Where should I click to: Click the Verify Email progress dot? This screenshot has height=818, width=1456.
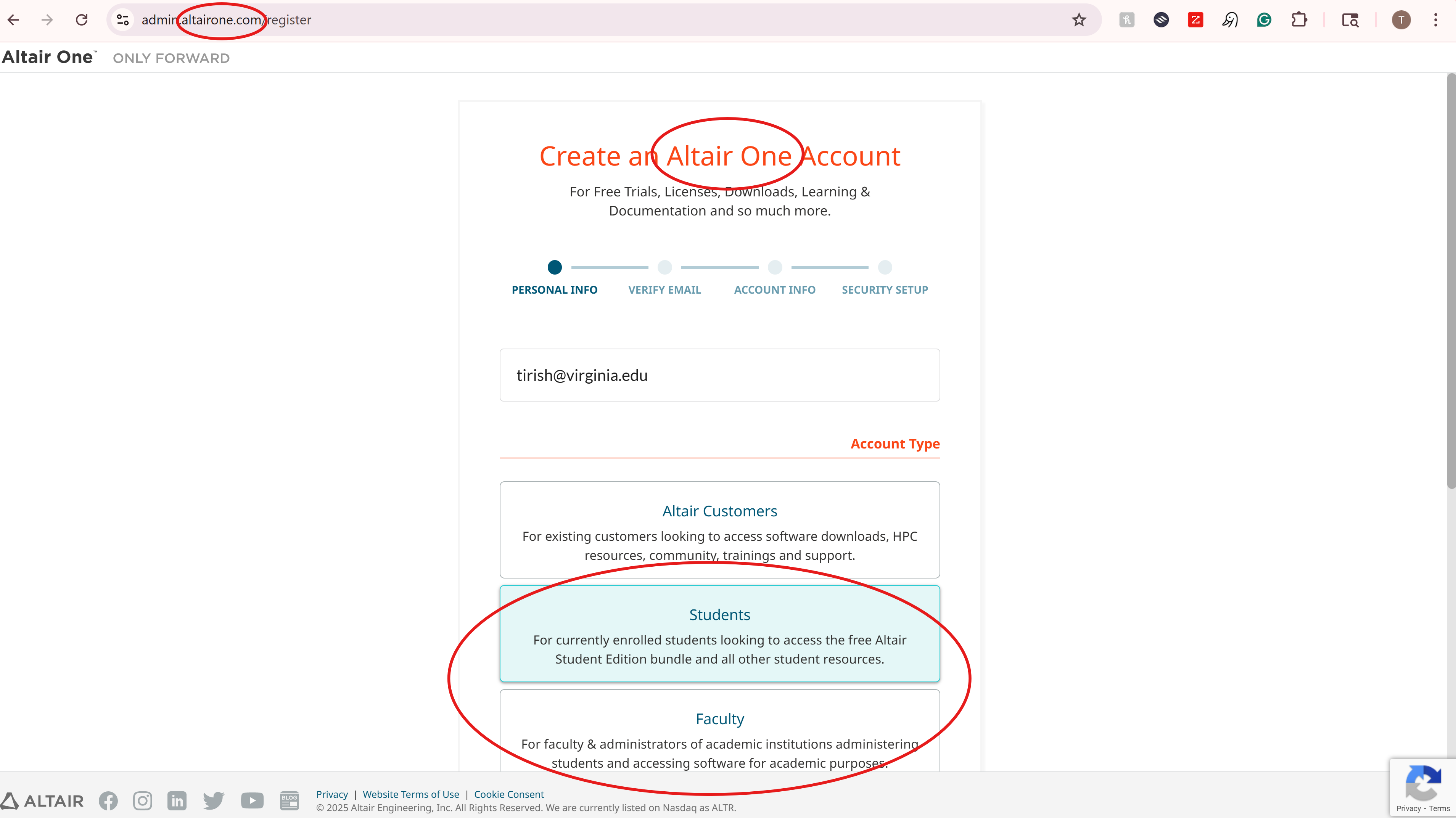tap(665, 267)
